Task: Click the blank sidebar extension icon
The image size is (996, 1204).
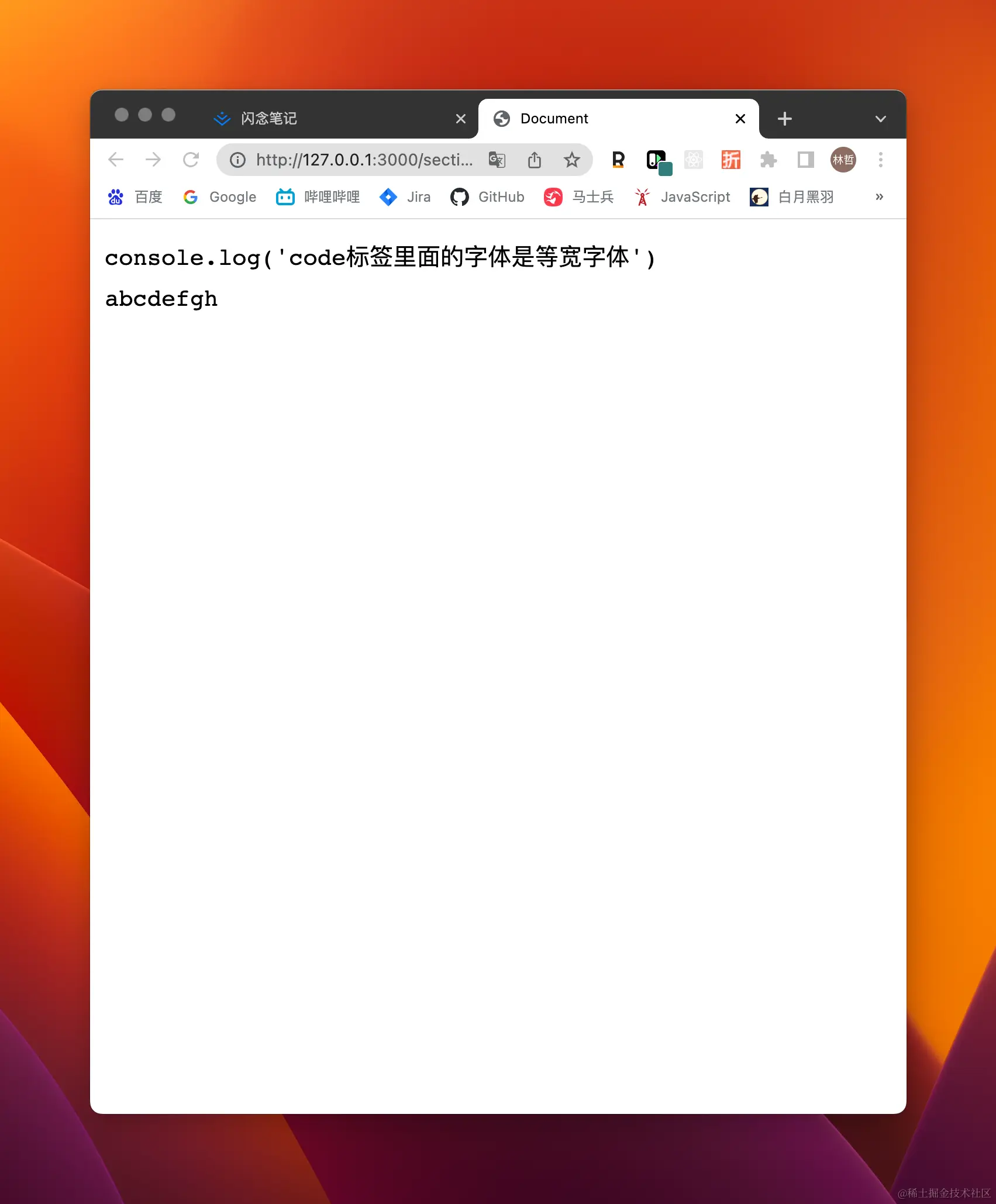Action: 805,160
